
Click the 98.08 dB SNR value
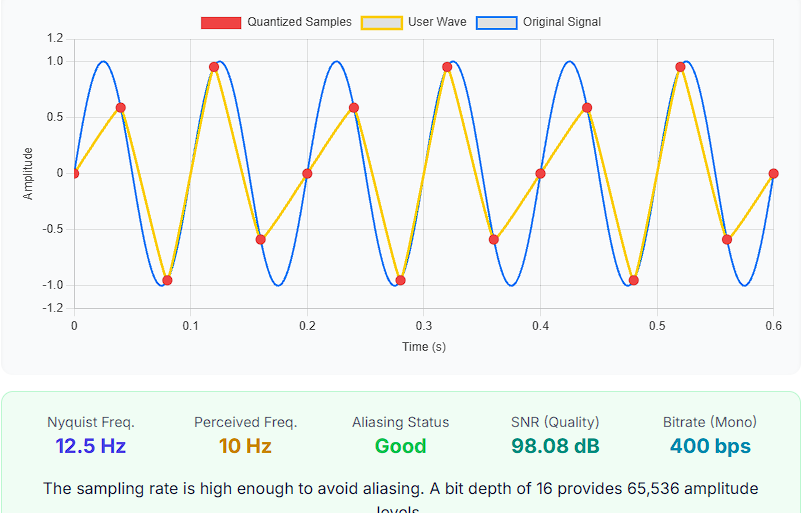coord(555,446)
